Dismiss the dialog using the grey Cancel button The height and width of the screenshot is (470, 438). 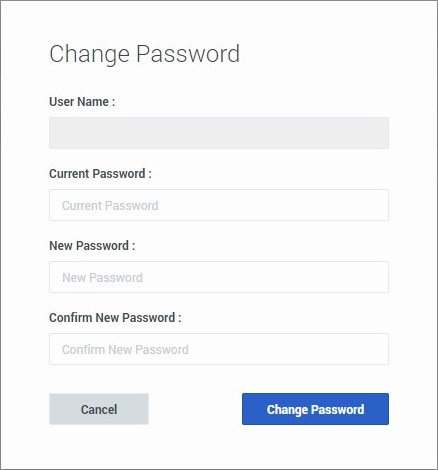click(x=99, y=409)
